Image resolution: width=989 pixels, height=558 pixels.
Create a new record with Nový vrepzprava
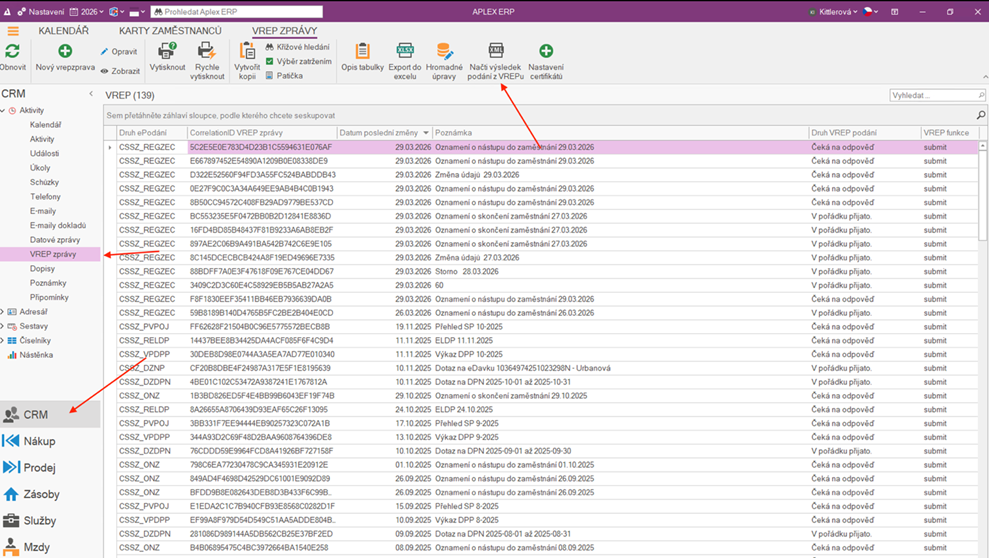(65, 51)
